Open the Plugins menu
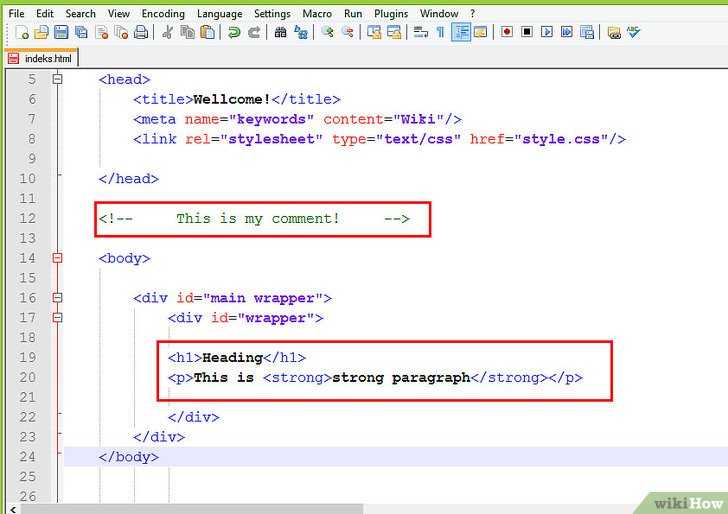Viewport: 728px width, 514px height. tap(391, 14)
